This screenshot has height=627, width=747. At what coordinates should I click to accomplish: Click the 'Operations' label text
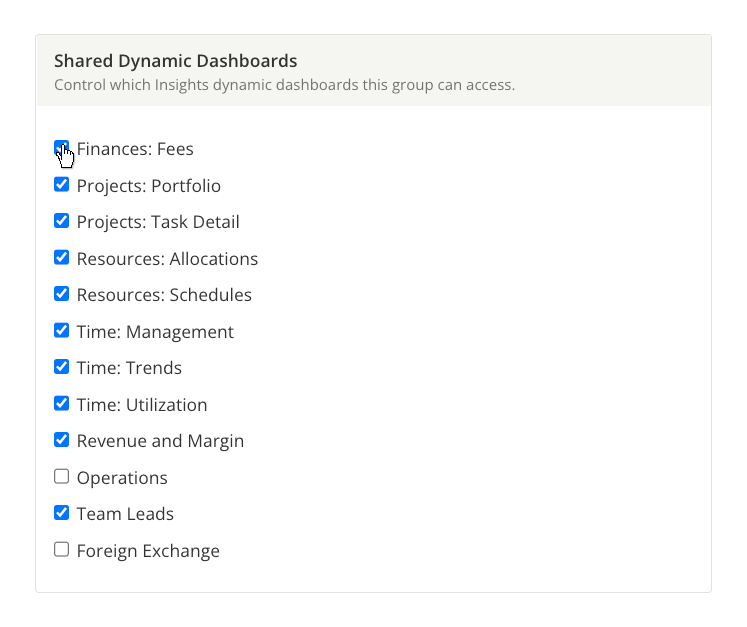tap(122, 478)
